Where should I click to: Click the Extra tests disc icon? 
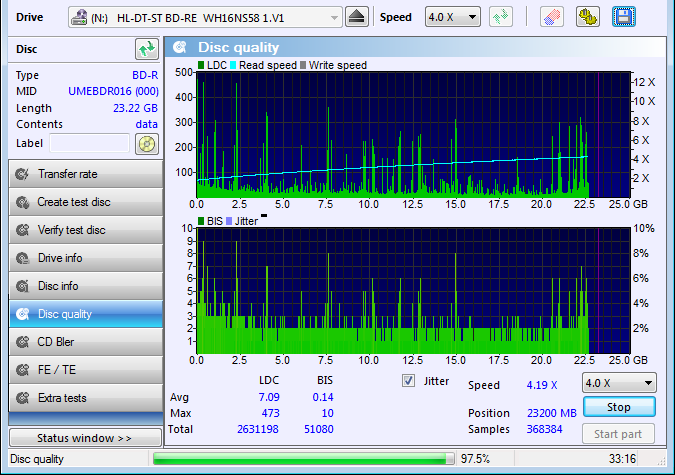pyautogui.click(x=22, y=398)
